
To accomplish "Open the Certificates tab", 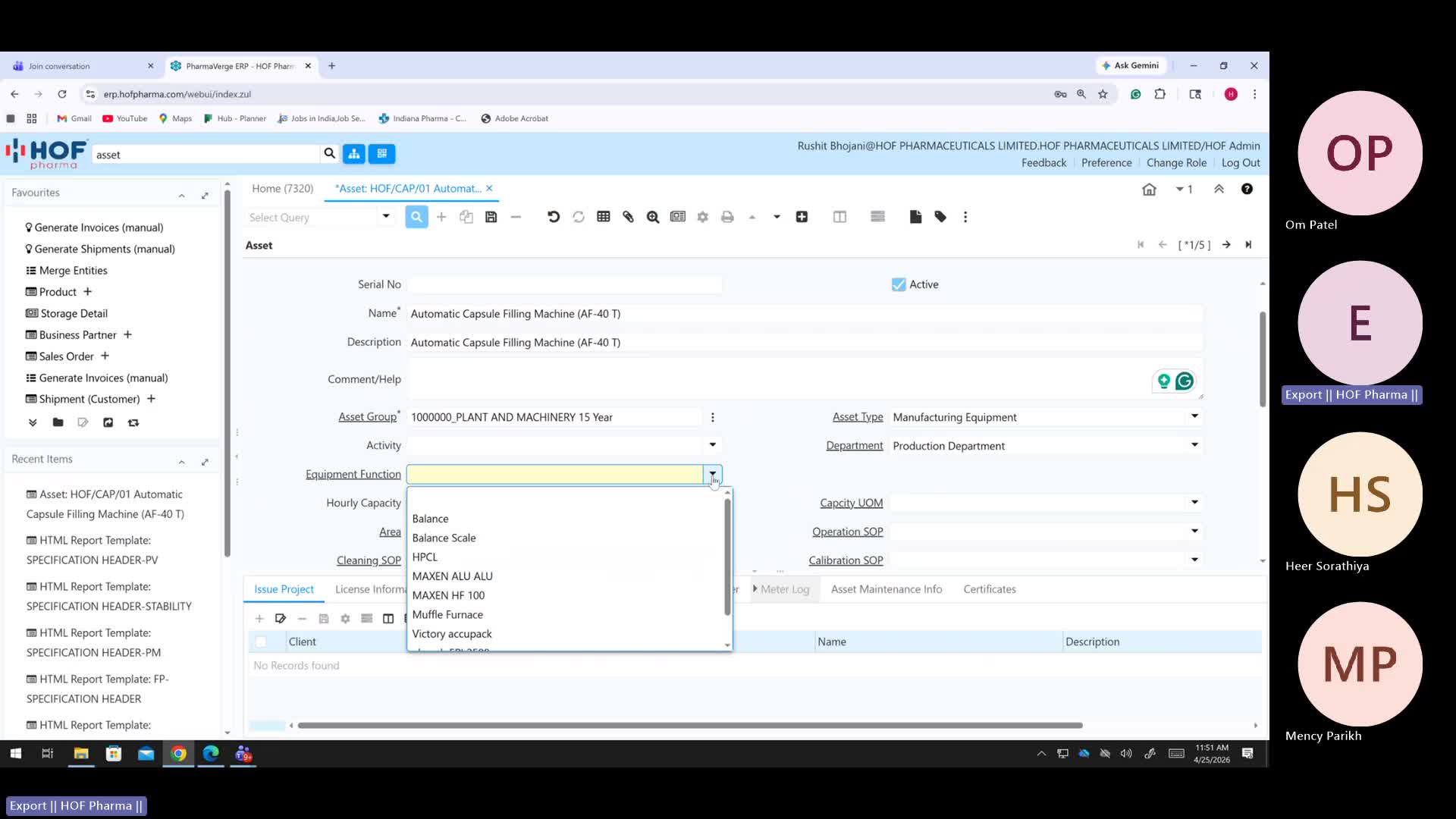I will 989,589.
